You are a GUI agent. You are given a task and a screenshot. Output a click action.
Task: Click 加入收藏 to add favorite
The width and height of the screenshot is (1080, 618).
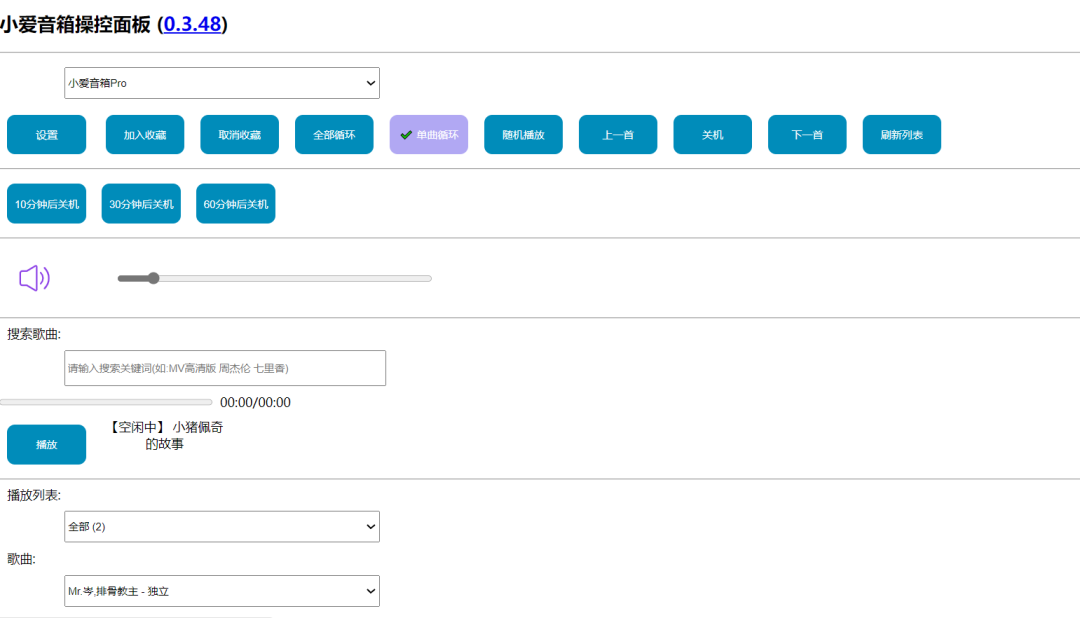coord(145,134)
